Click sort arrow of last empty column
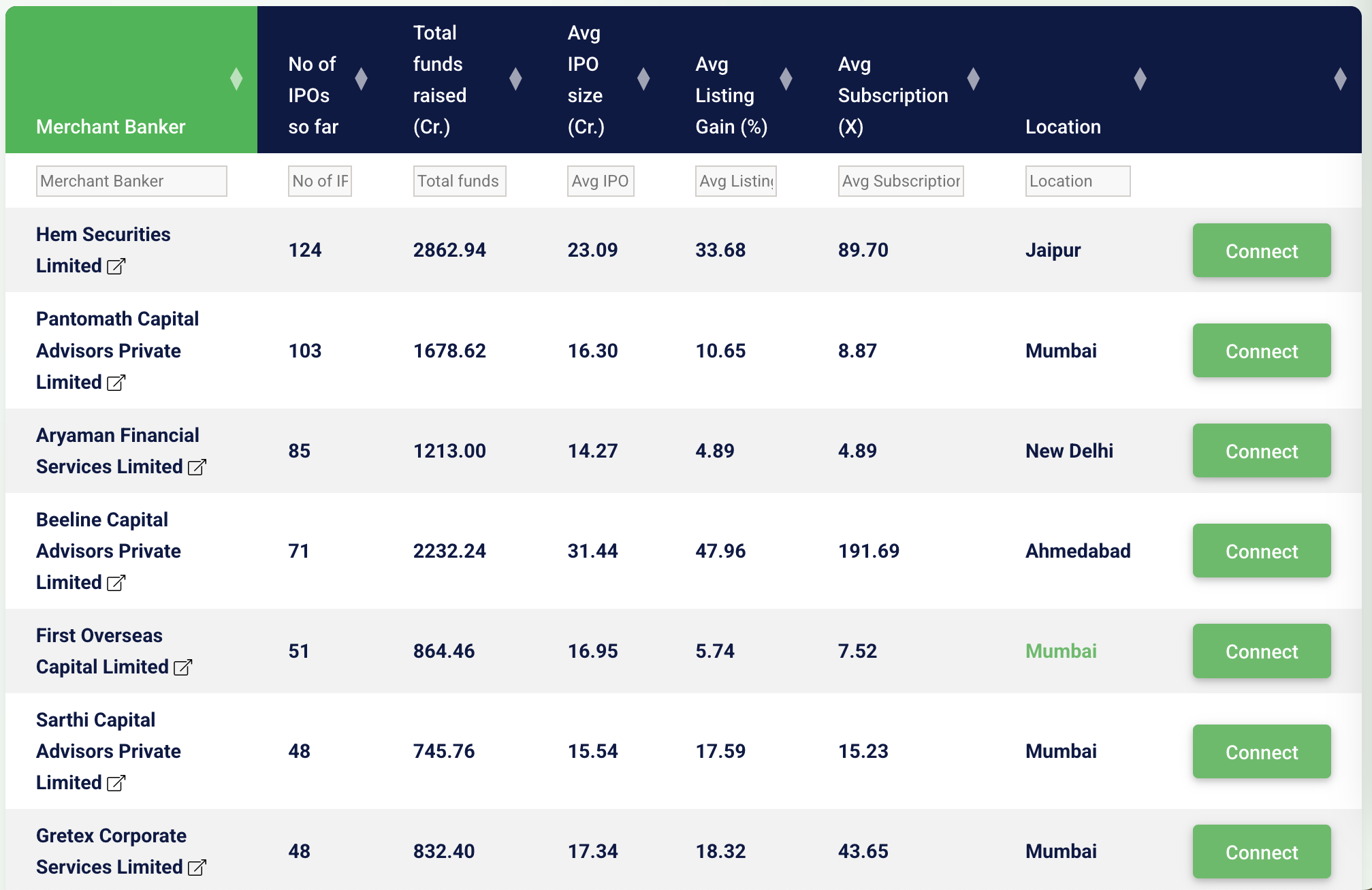Viewport: 1372px width, 890px height. [1341, 79]
